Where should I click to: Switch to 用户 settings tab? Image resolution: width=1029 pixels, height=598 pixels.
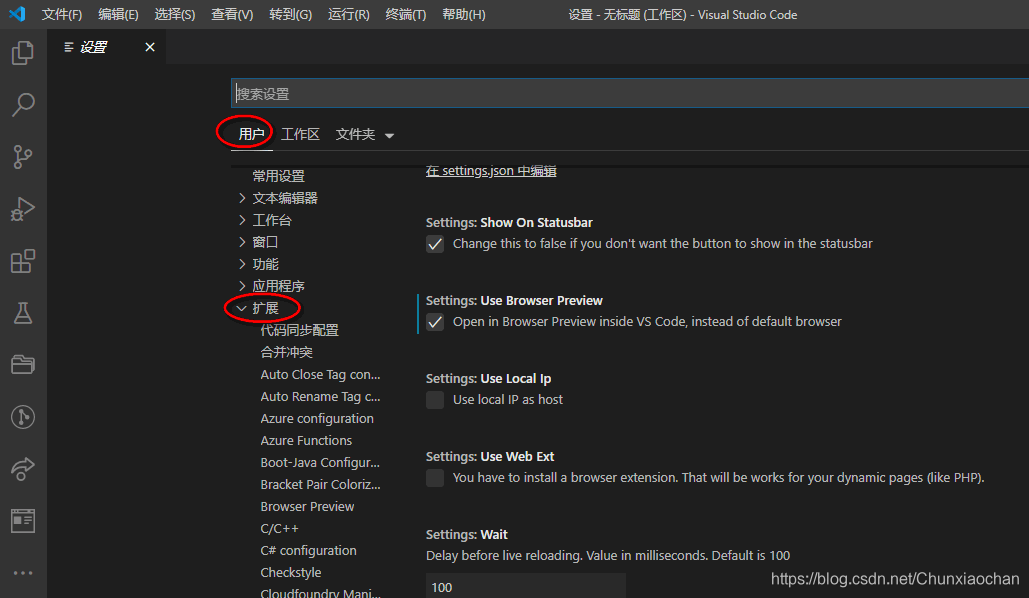click(251, 135)
